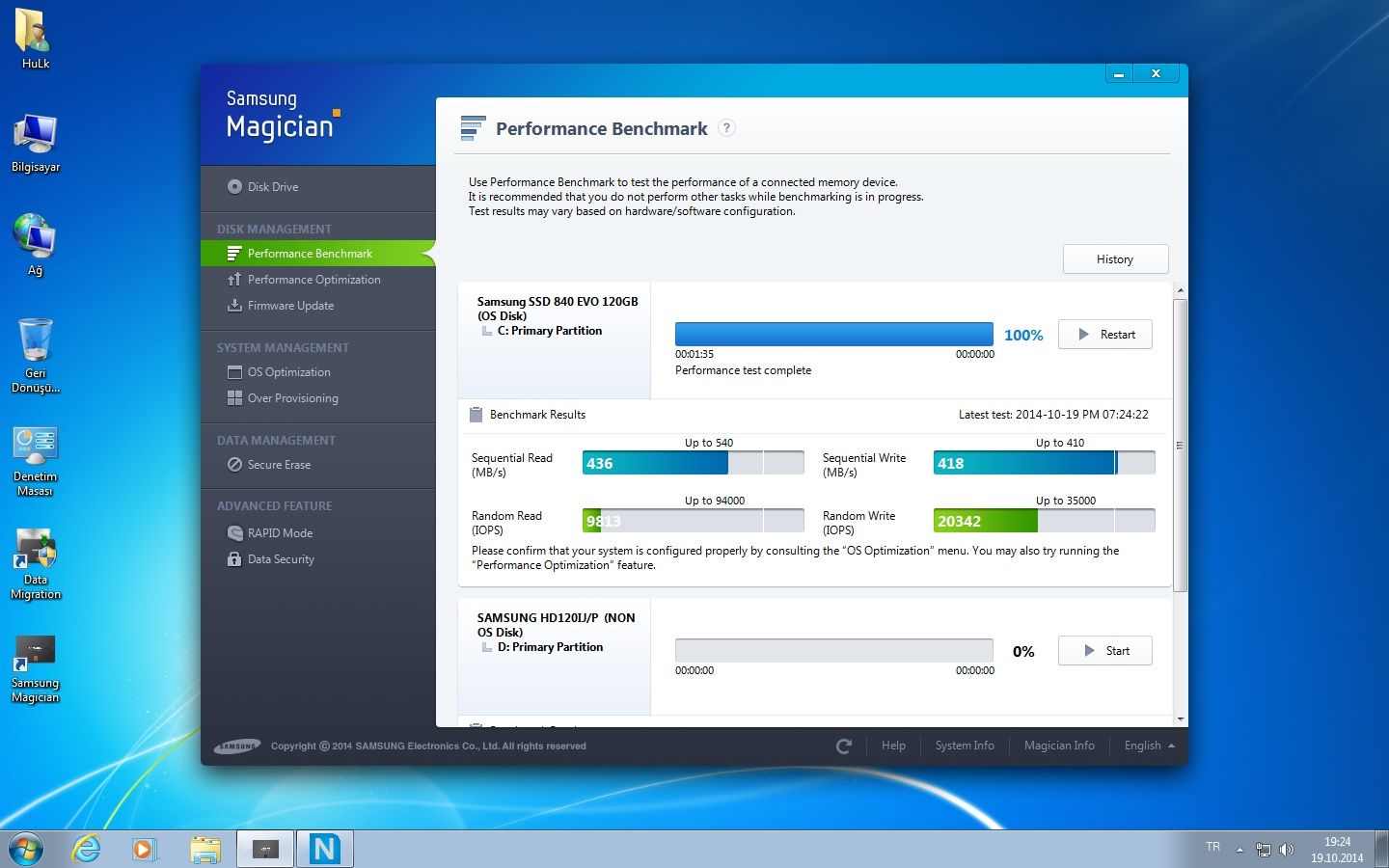Screen dimensions: 1389x868
Task: Click the Firmware Update download icon
Action: (234, 306)
